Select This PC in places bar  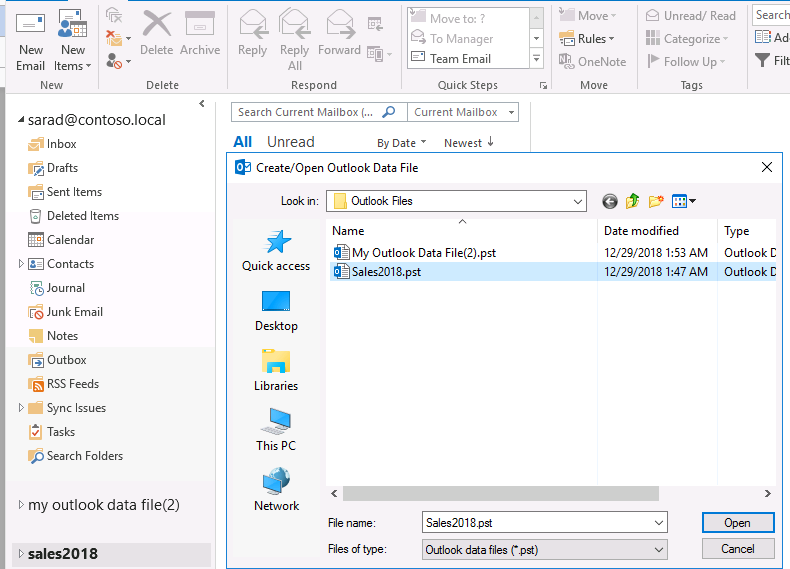coord(276,430)
